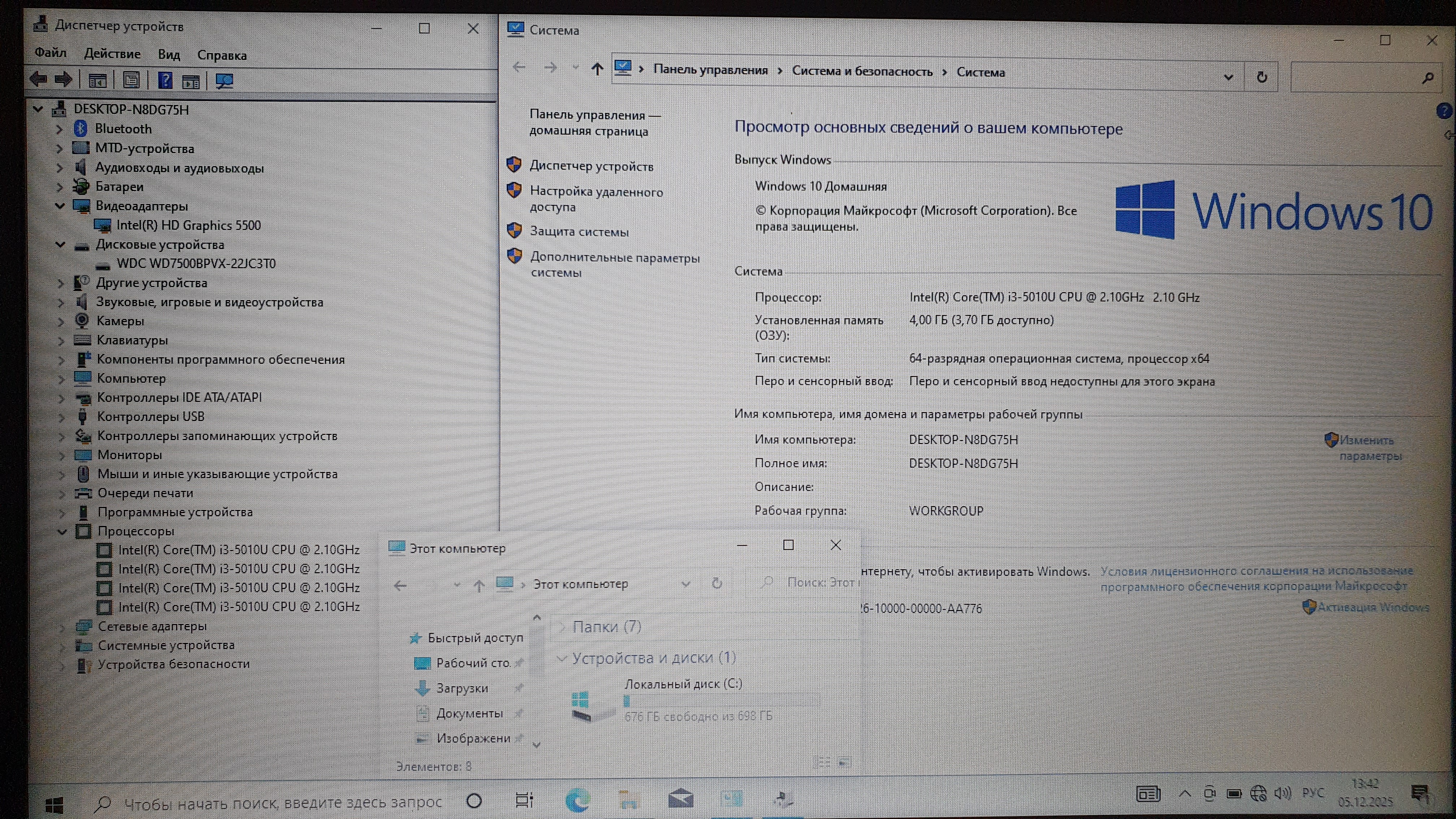Open the Mail app taskbar icon

(x=681, y=799)
